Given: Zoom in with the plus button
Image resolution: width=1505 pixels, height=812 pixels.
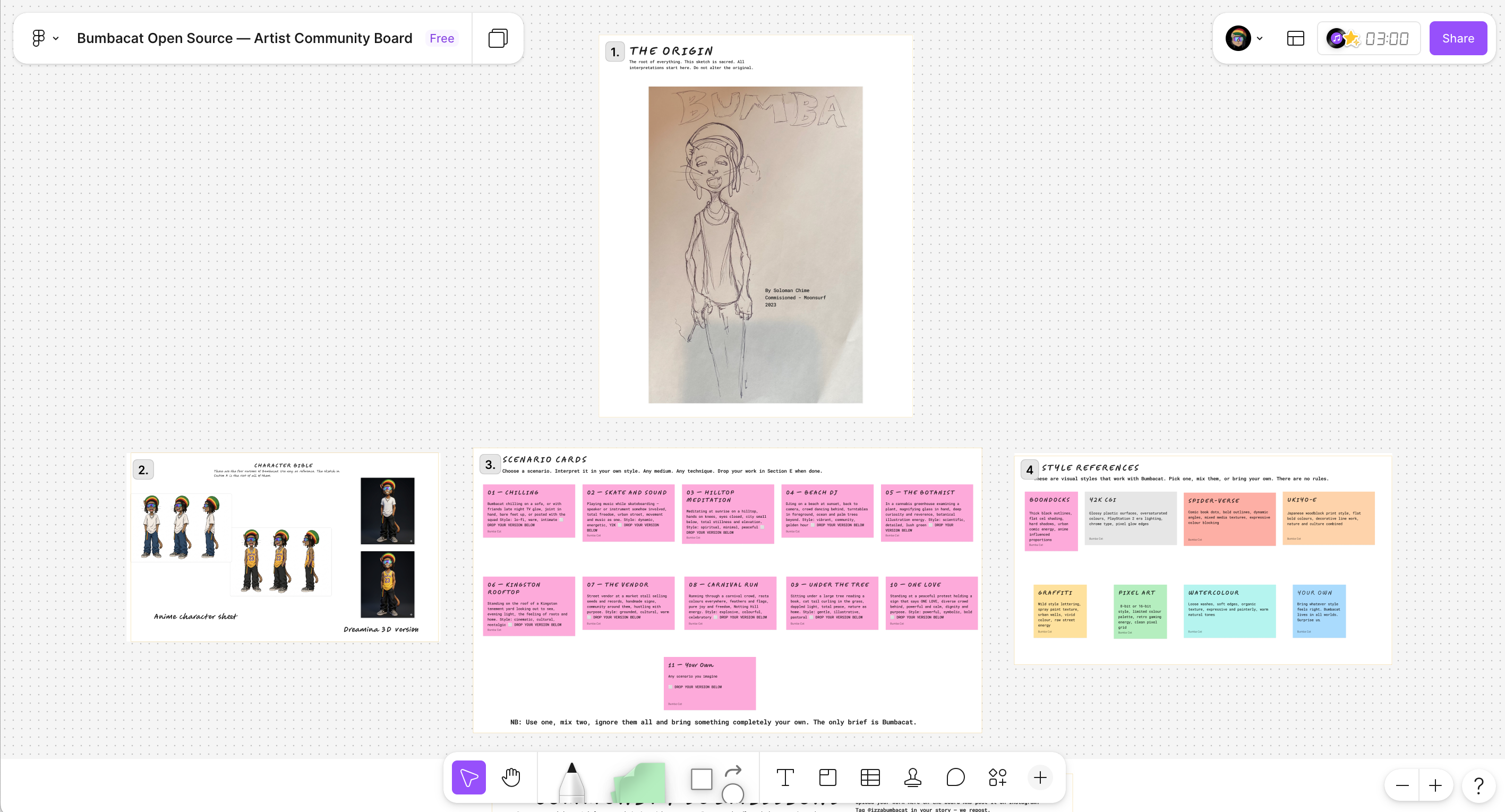Looking at the screenshot, I should 1435,786.
